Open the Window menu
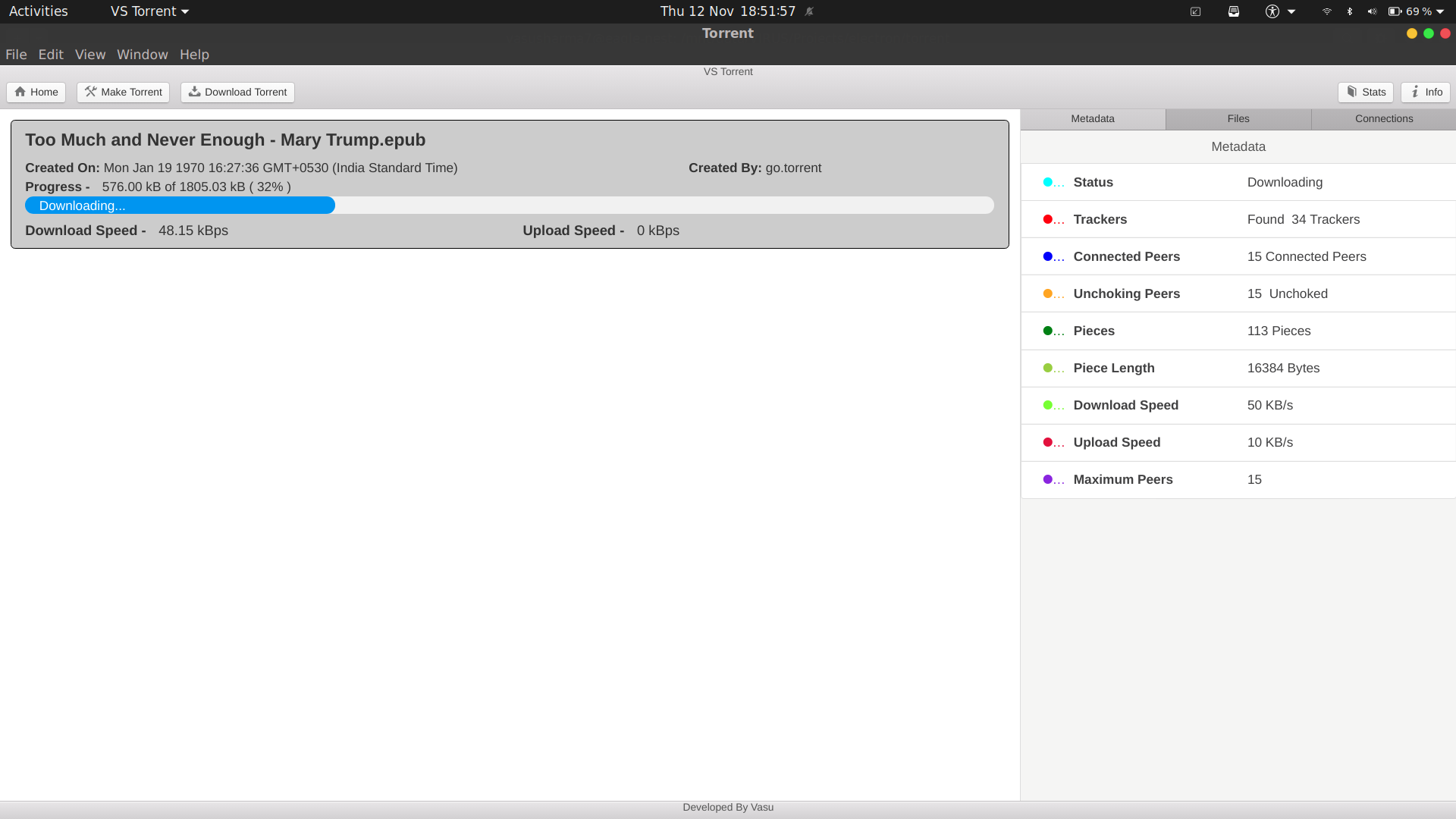The width and height of the screenshot is (1456, 819). (x=142, y=55)
